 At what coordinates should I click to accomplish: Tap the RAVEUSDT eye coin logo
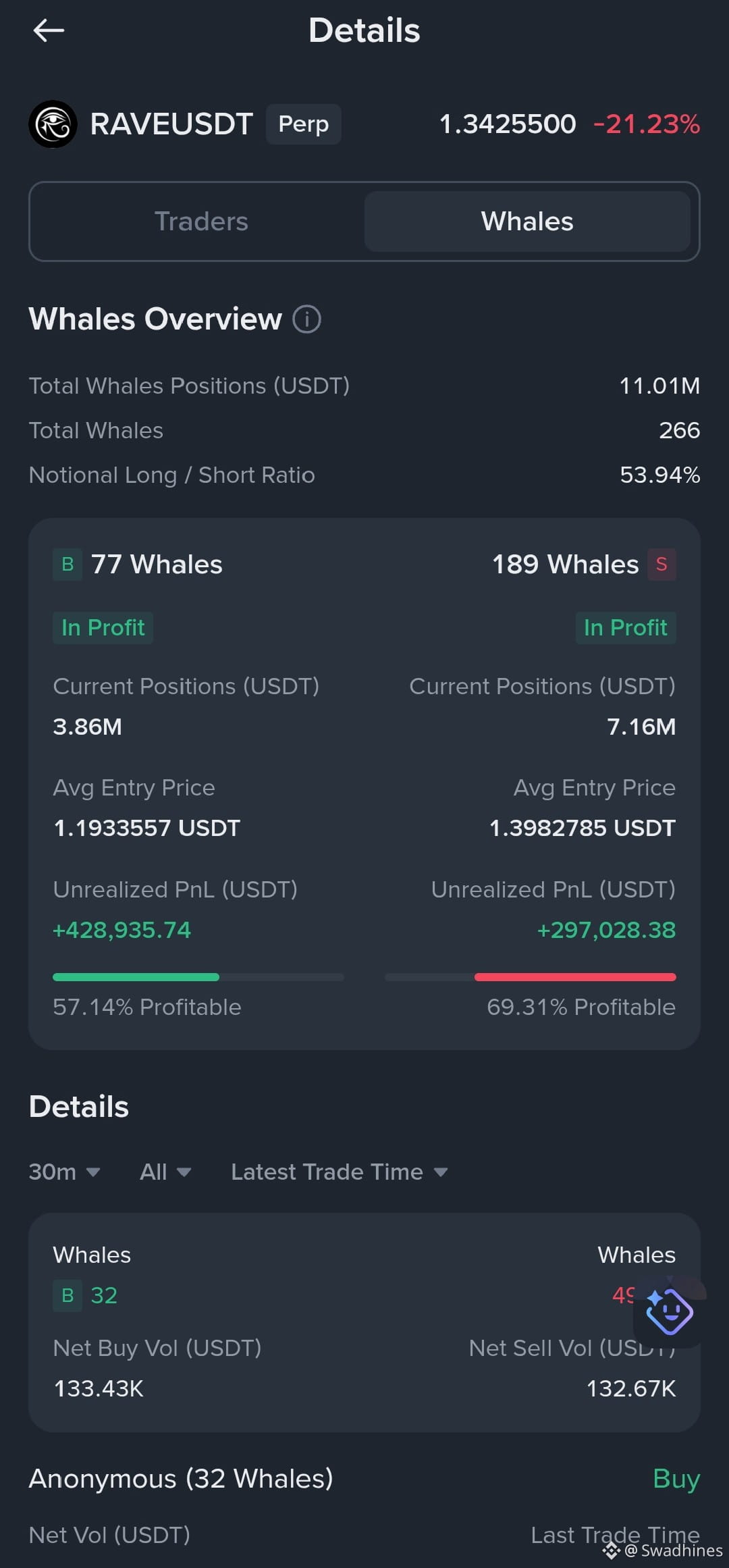pyautogui.click(x=53, y=124)
